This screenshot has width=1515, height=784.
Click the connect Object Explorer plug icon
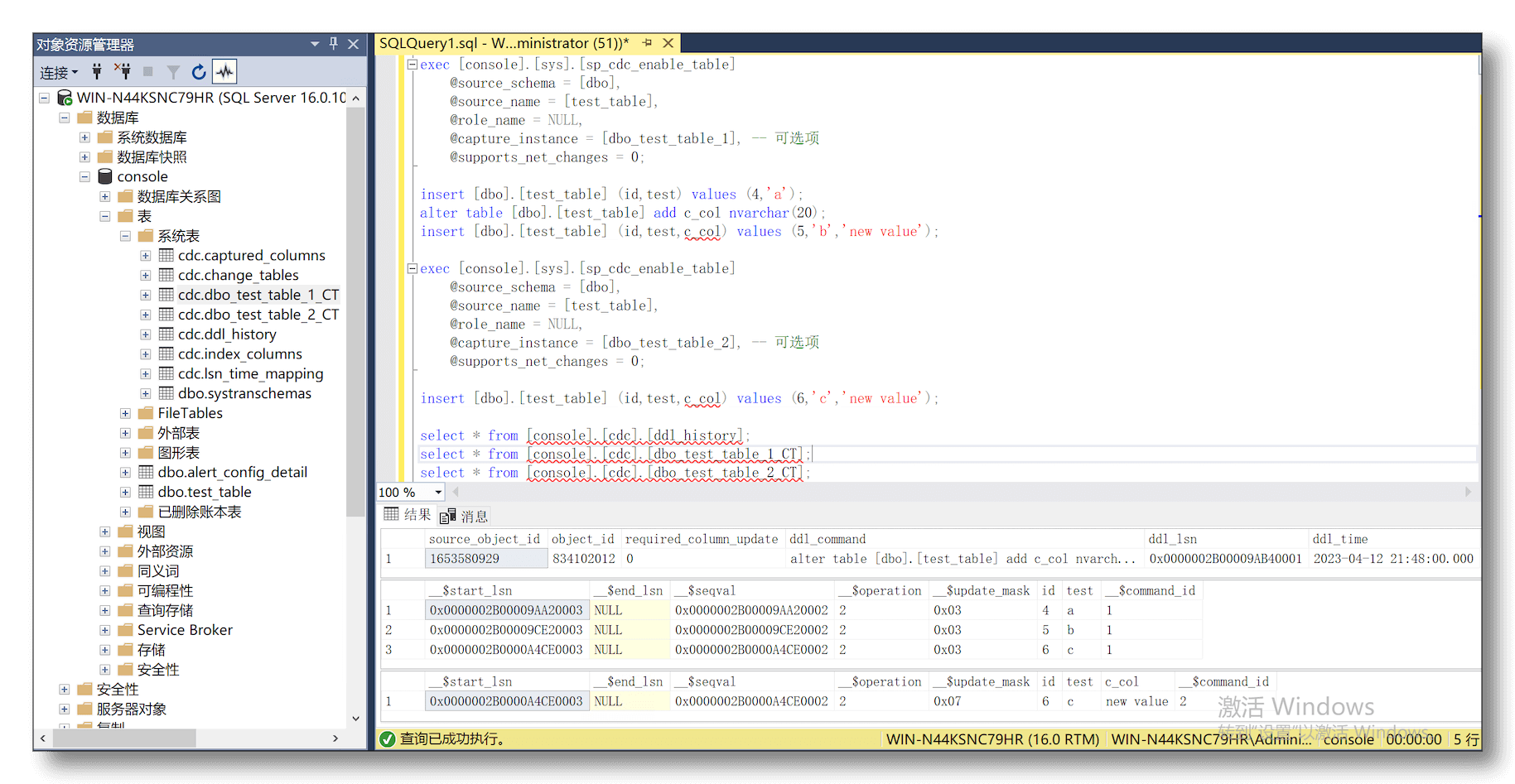pos(97,72)
